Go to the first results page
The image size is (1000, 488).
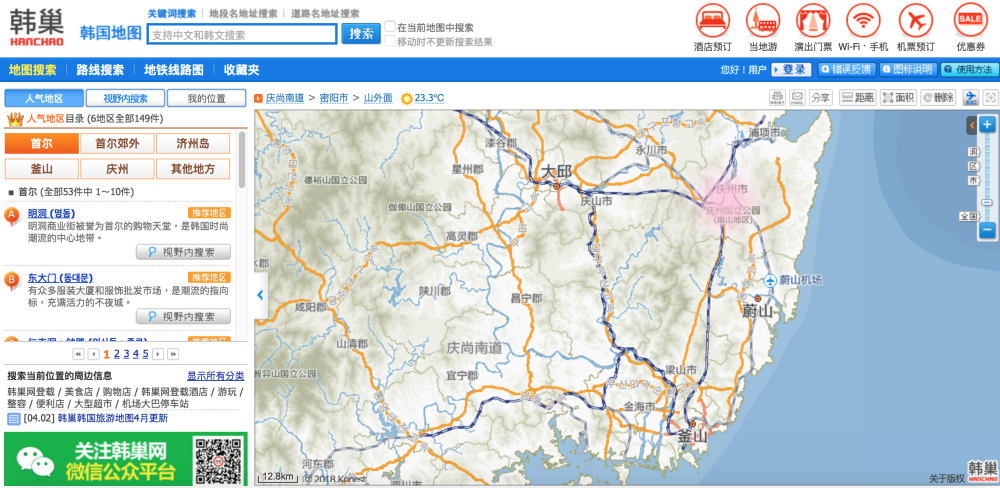click(x=78, y=354)
